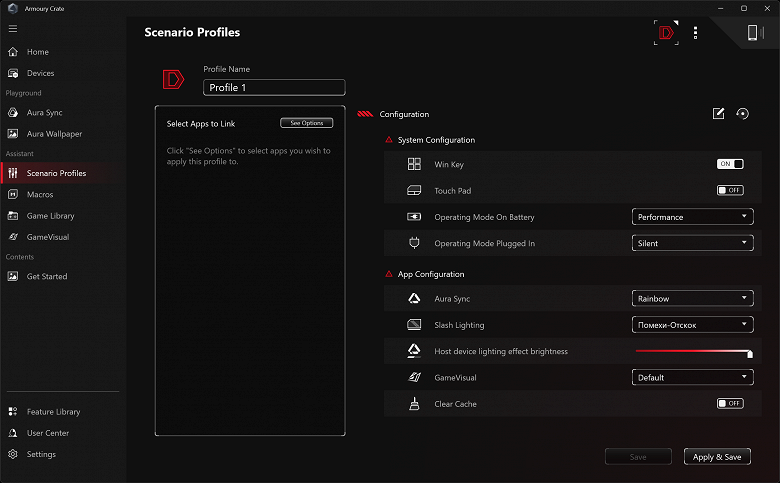Open Aura Wallpaper from the sidebar

[54, 134]
